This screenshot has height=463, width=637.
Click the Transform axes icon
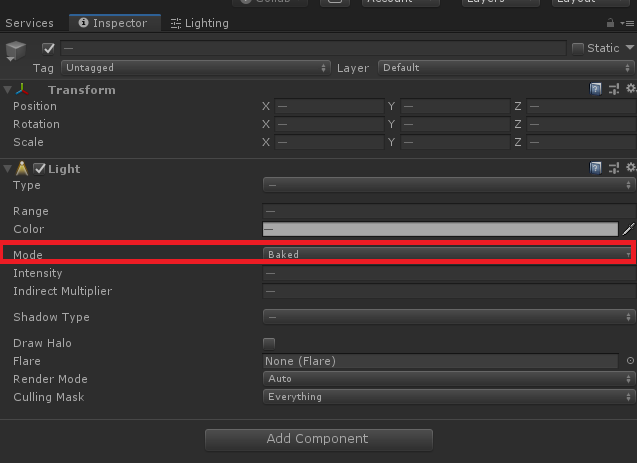click(22, 89)
